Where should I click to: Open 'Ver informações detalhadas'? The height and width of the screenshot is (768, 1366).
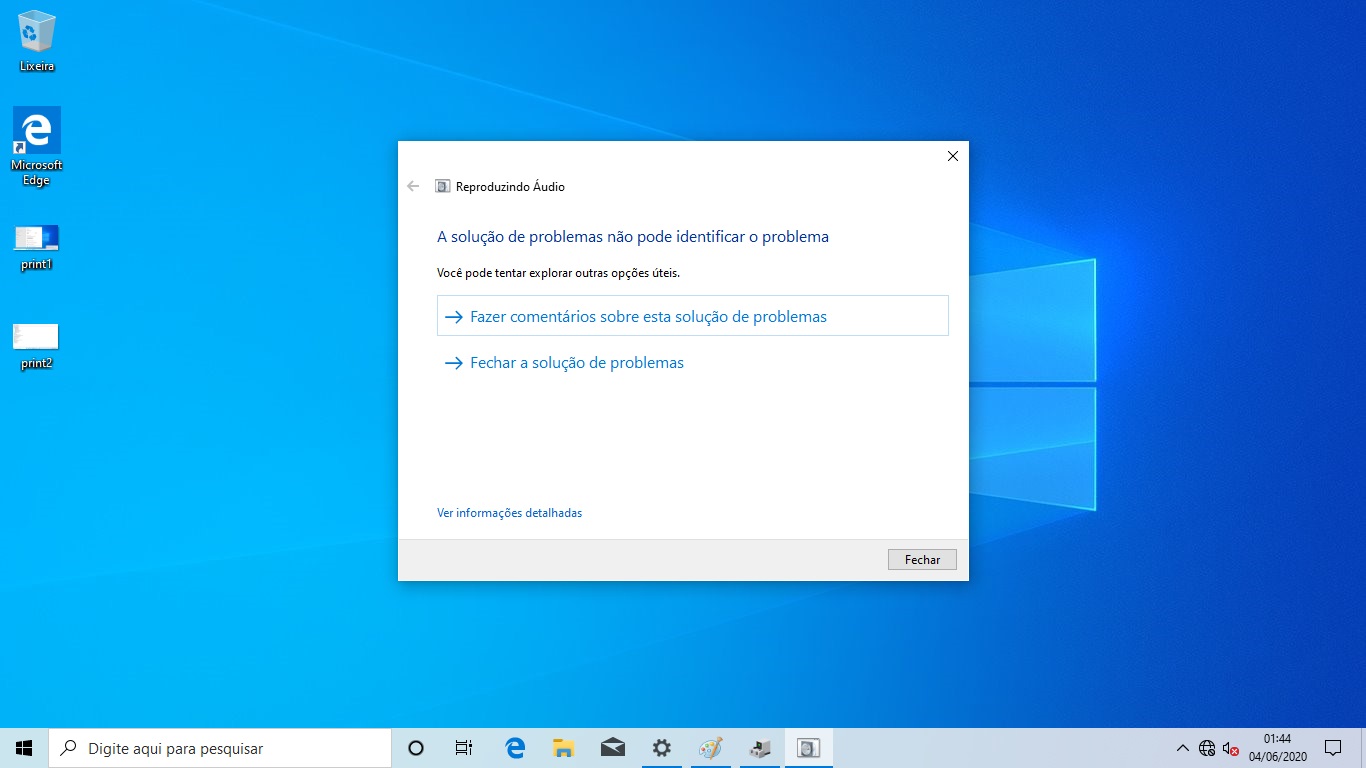[508, 512]
